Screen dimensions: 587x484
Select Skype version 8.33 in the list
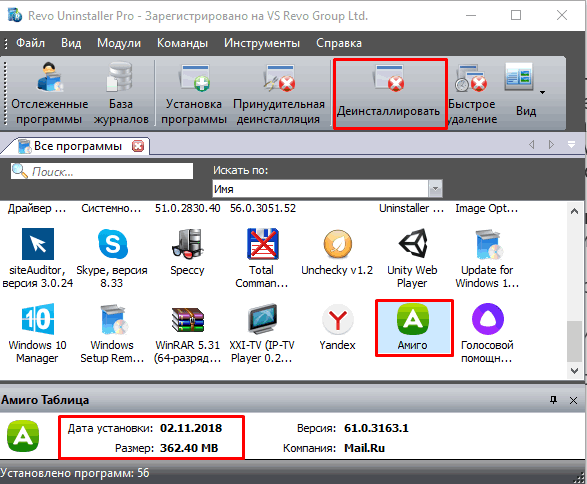[x=112, y=258]
